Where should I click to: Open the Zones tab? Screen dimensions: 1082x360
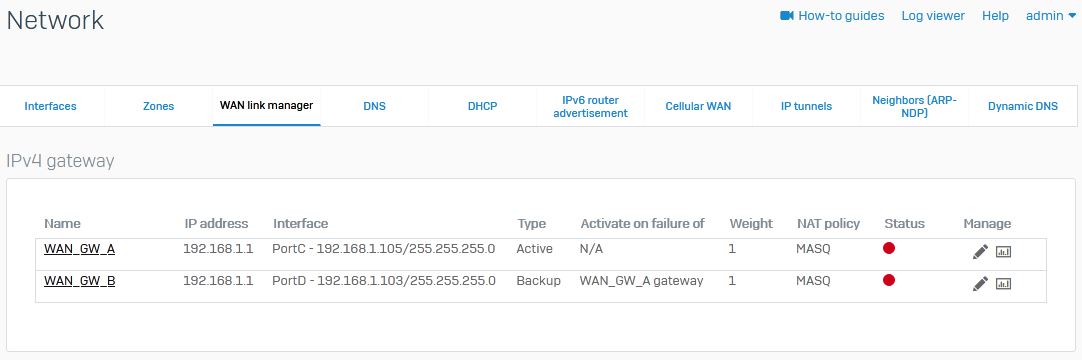pyautogui.click(x=159, y=106)
